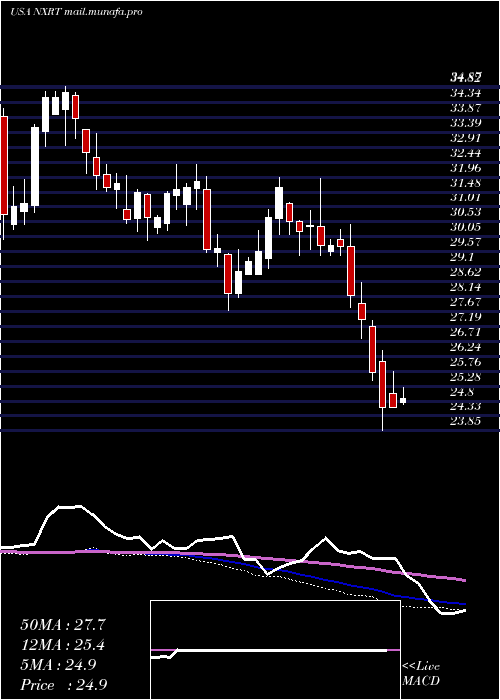
Task: Click the tall red candle at the chart's left edge
Action: (x=4, y=165)
